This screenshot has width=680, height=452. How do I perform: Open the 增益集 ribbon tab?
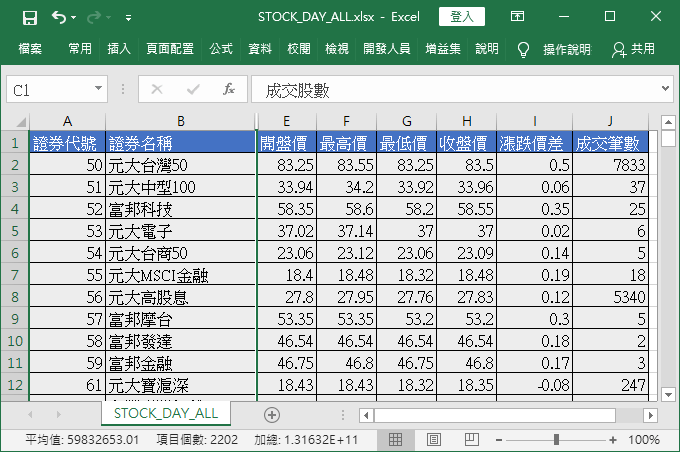click(x=443, y=49)
